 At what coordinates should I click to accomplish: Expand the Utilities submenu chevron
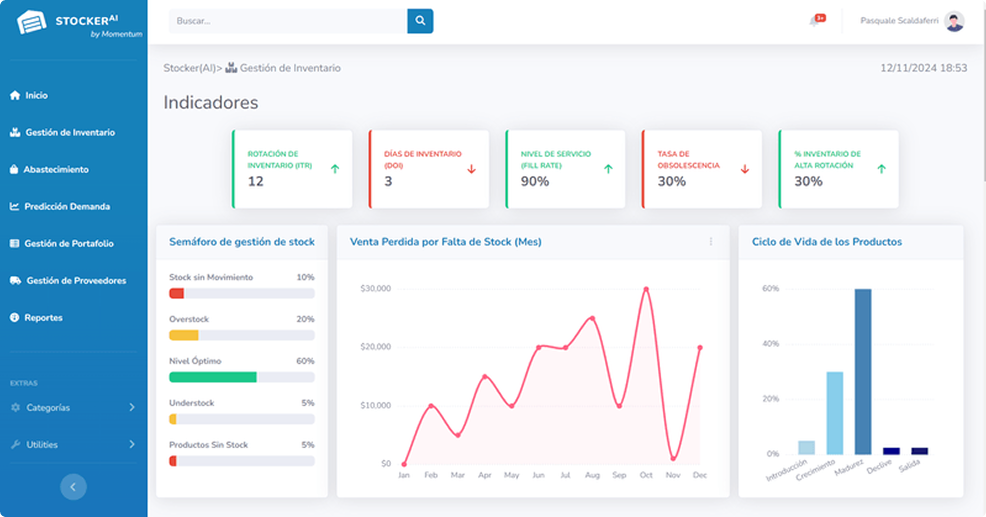(132, 445)
